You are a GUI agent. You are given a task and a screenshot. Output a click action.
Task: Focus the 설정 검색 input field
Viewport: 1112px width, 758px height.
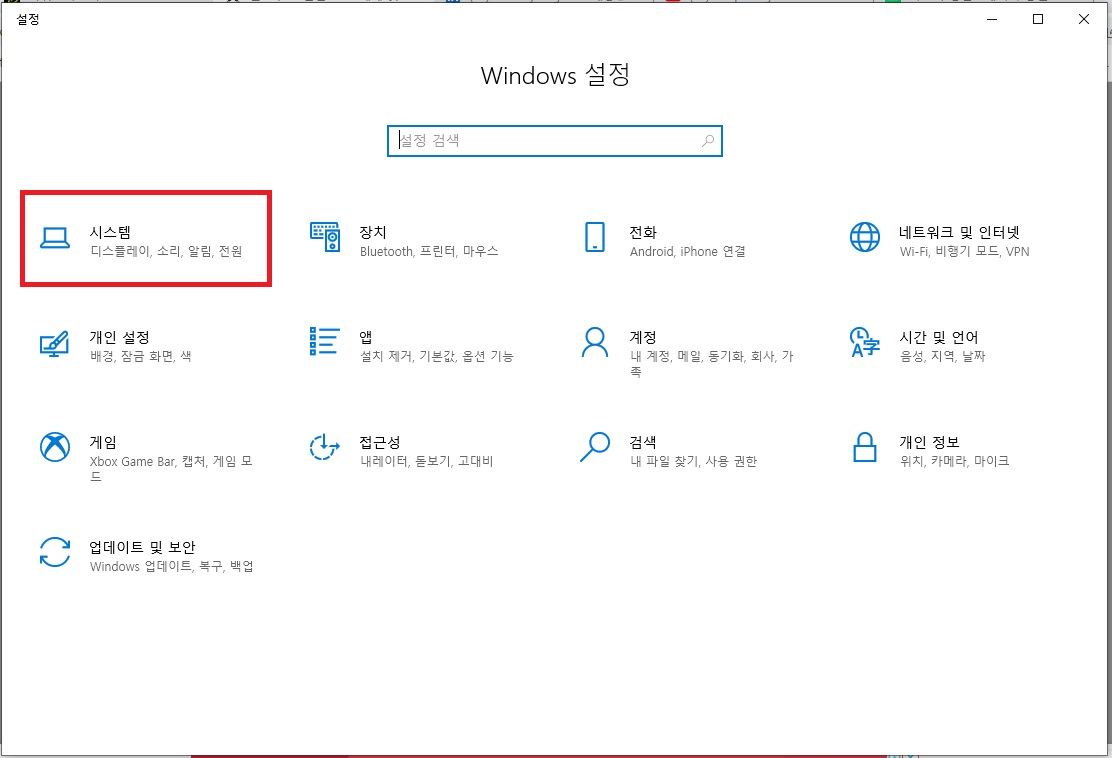coord(555,140)
